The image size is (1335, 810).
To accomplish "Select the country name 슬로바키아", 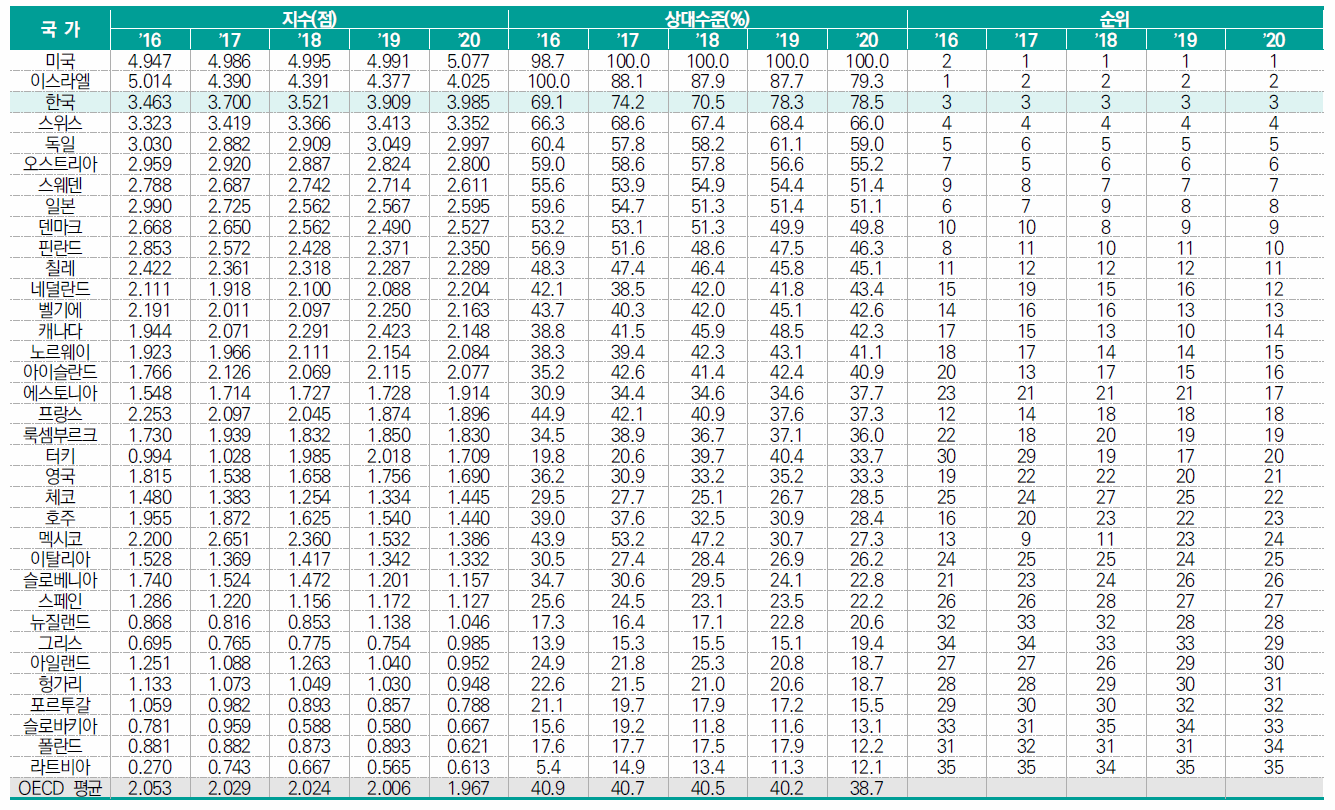I will tap(60, 725).
